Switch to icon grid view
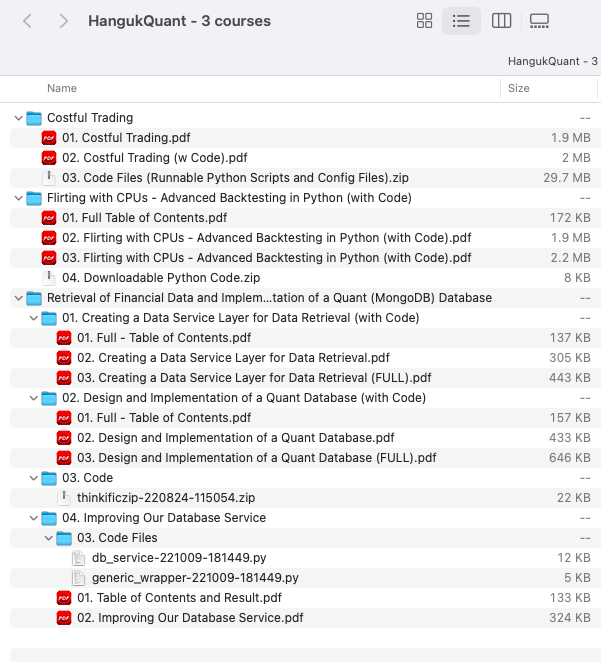This screenshot has width=601, height=662. (424, 21)
